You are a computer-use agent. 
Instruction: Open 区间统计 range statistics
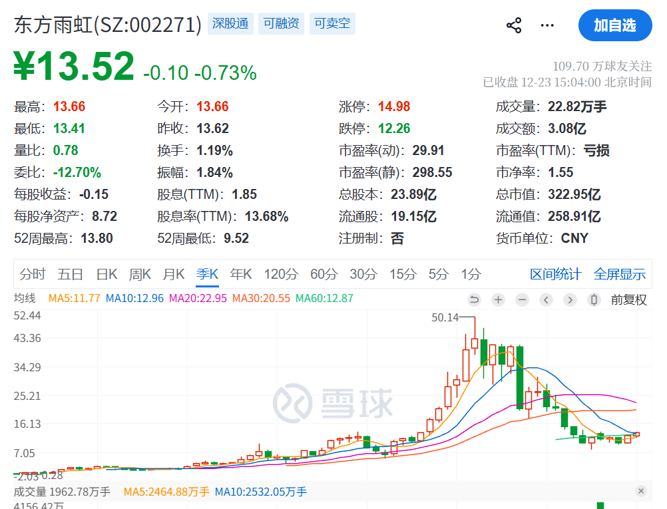[x=555, y=274]
